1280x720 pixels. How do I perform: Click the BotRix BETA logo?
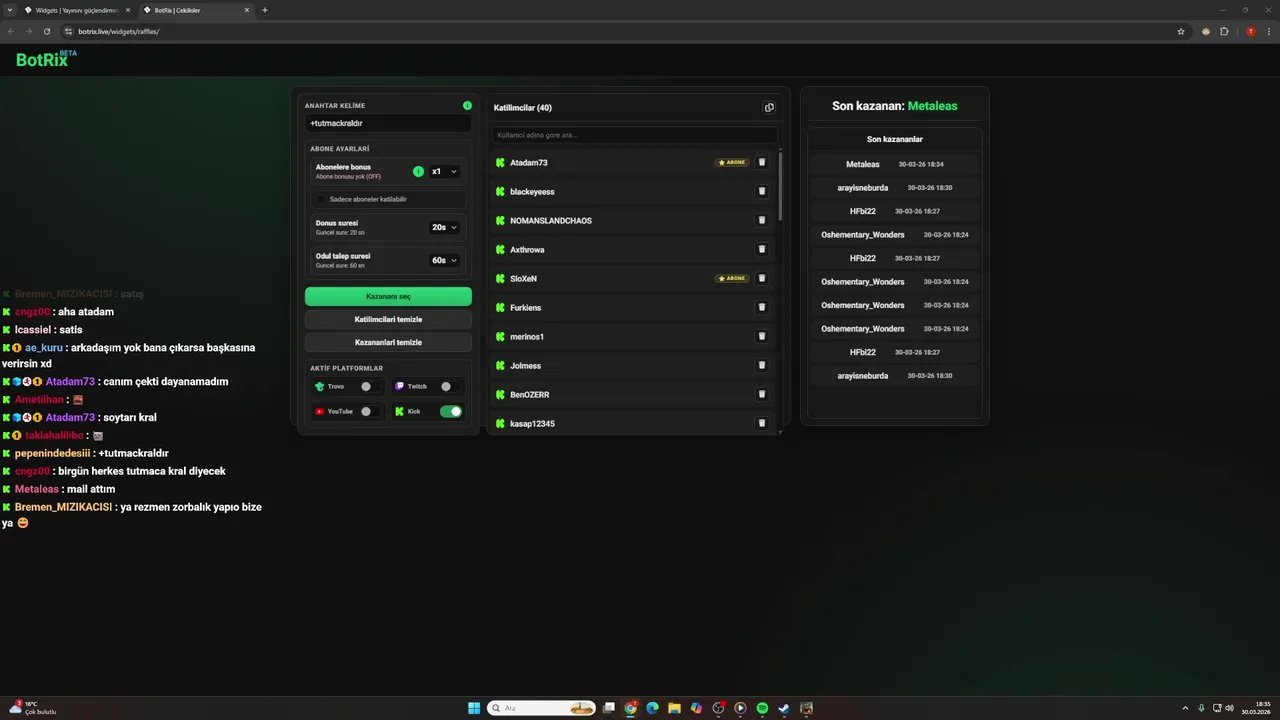pyautogui.click(x=46, y=59)
